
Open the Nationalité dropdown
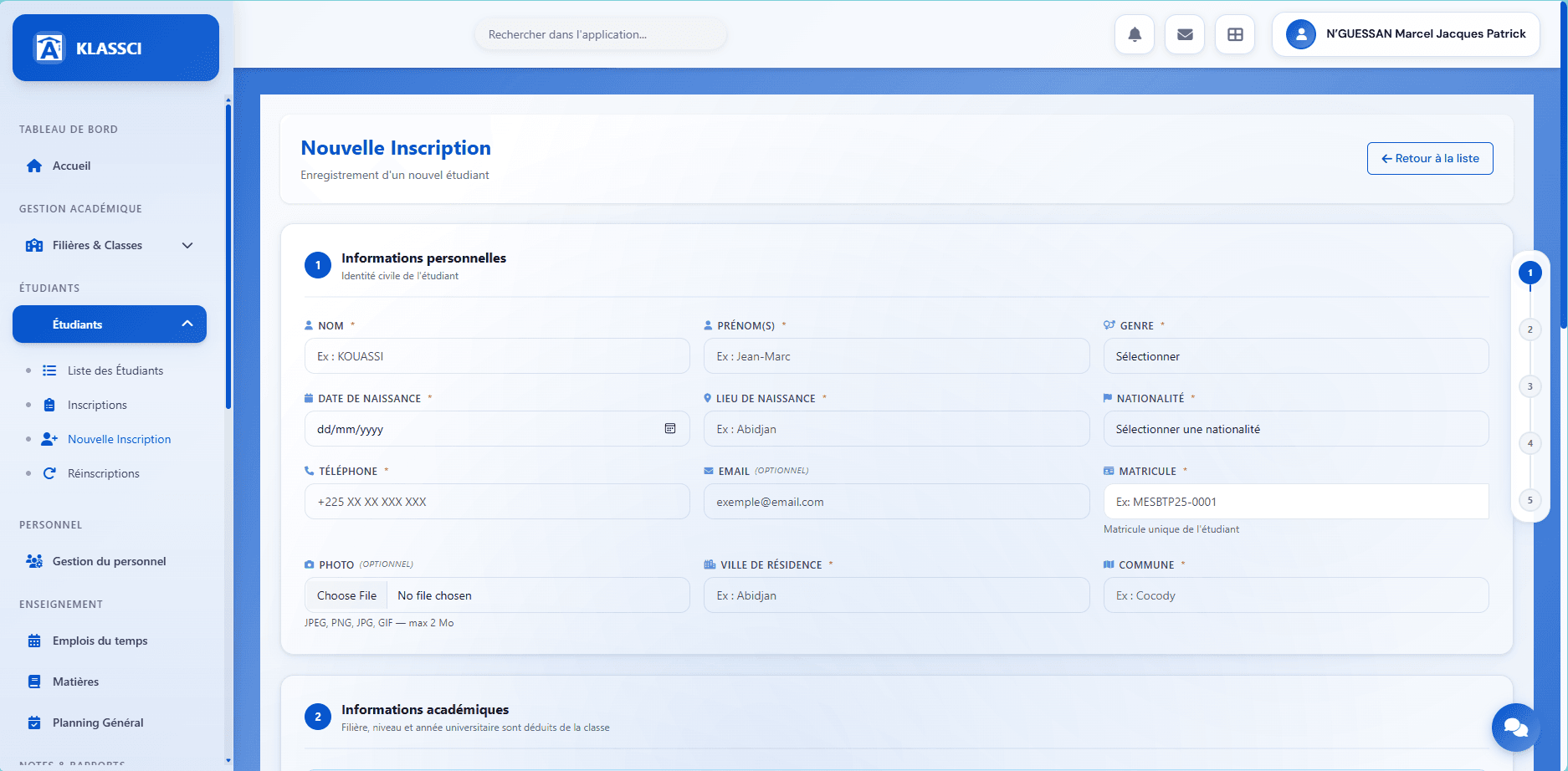[1295, 429]
